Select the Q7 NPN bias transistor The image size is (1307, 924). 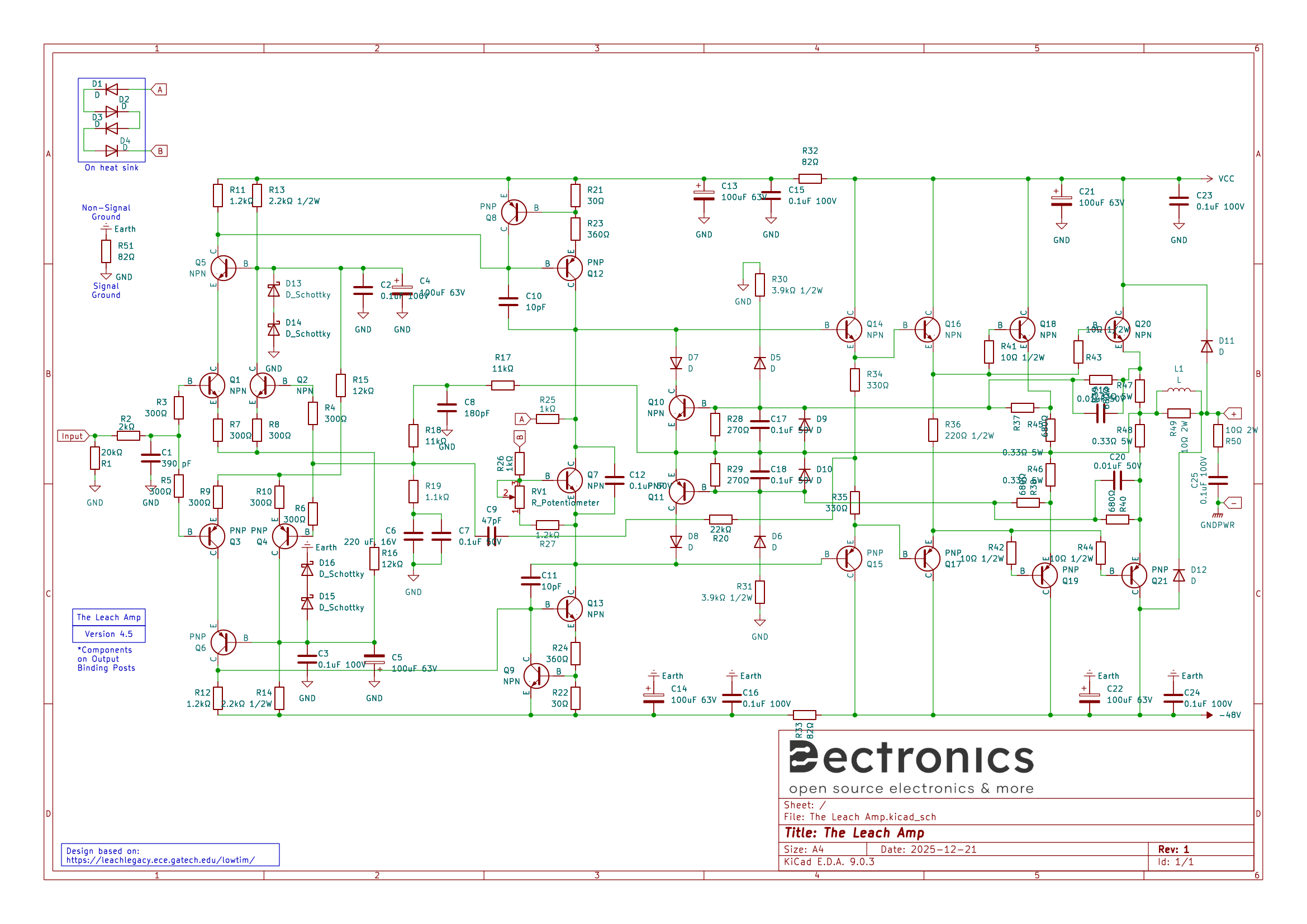pyautogui.click(x=570, y=480)
